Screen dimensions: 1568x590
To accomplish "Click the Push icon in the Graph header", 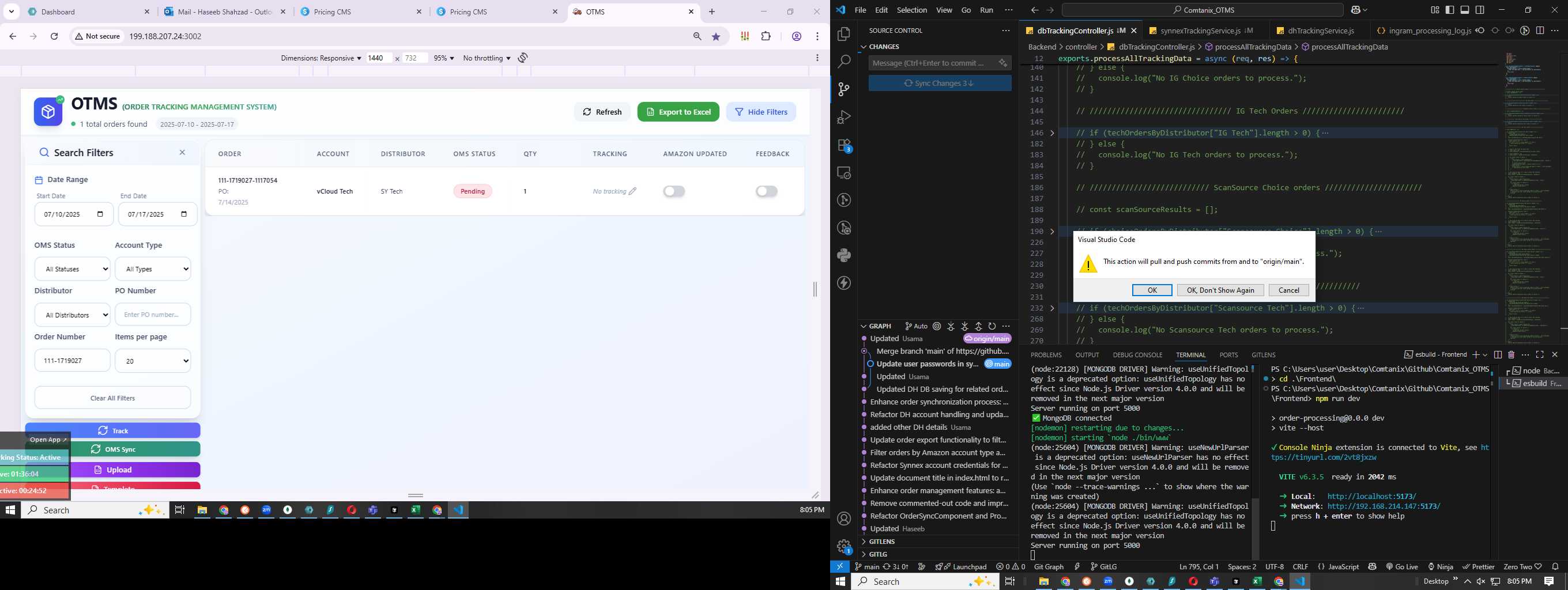I will coord(978,326).
